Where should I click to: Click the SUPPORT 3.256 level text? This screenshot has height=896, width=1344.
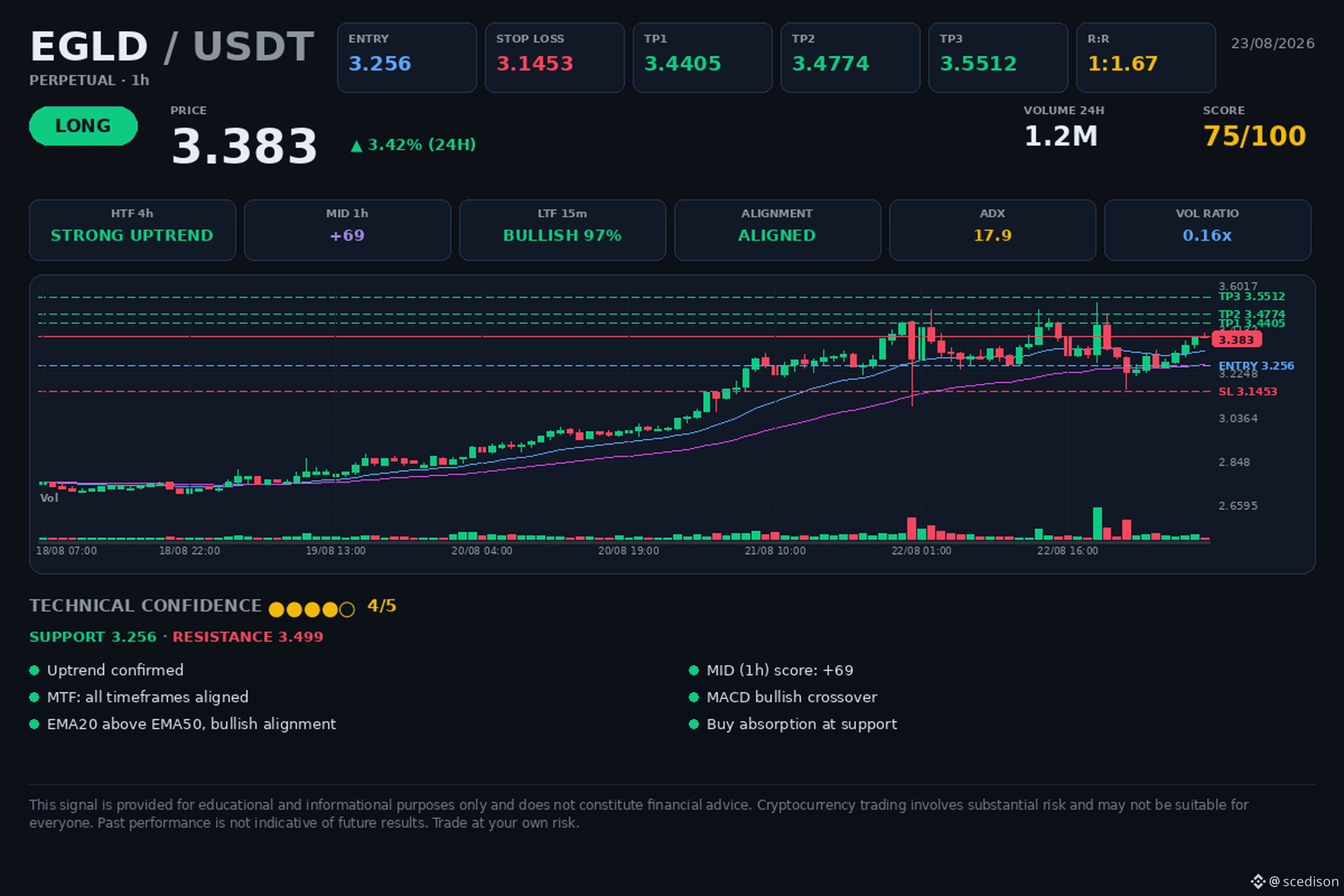[x=93, y=637]
